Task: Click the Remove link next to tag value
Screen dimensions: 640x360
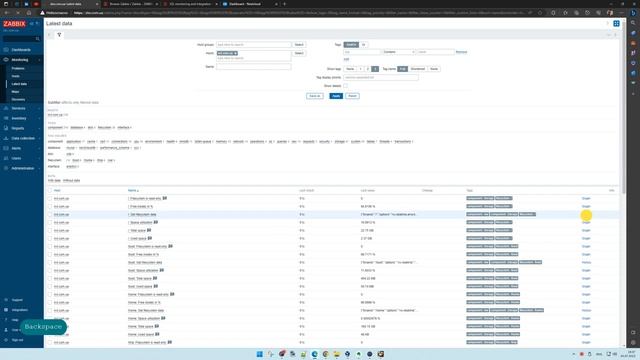Action: tap(461, 52)
